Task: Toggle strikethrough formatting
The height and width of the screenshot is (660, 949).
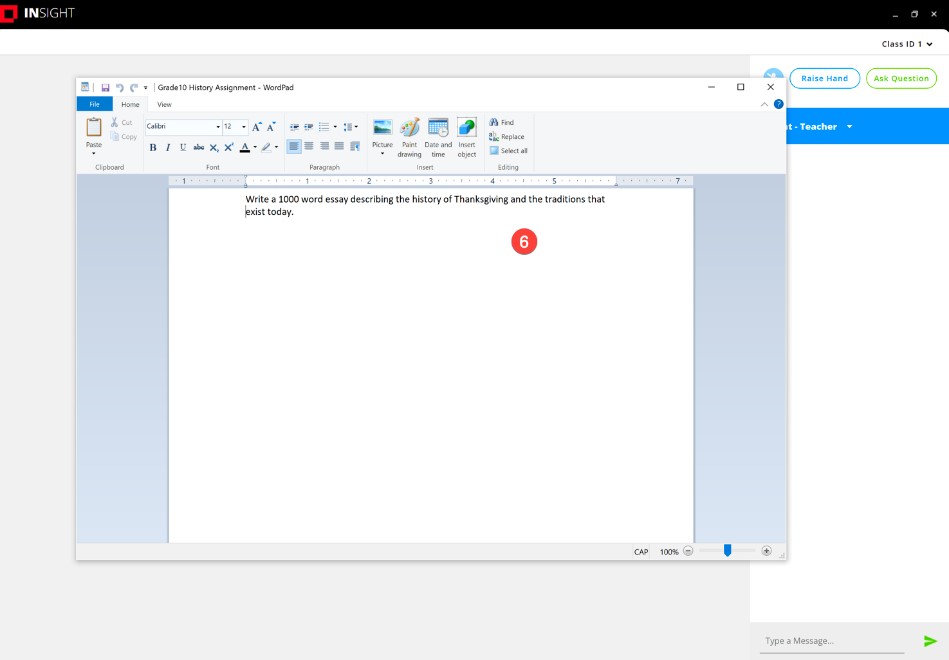Action: [199, 147]
